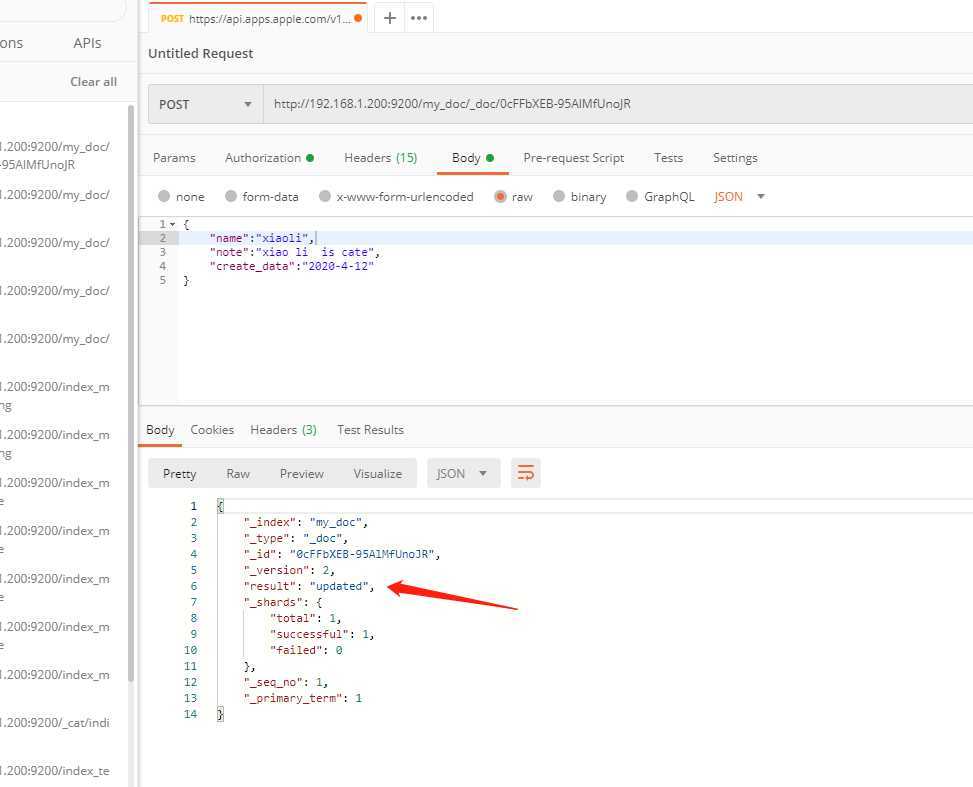Click the "note" line in body editor
The width and height of the screenshot is (973, 787).
tap(295, 252)
